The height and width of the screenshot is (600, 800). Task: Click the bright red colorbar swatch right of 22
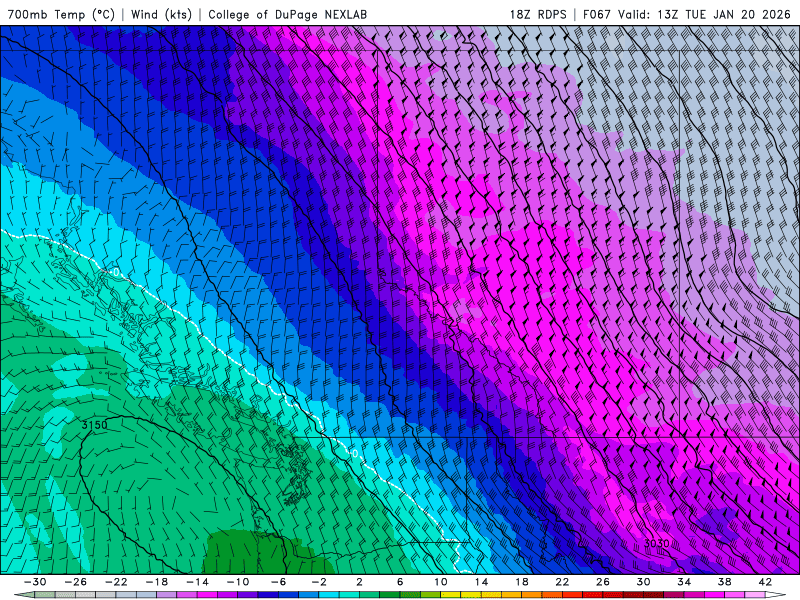click(572, 595)
